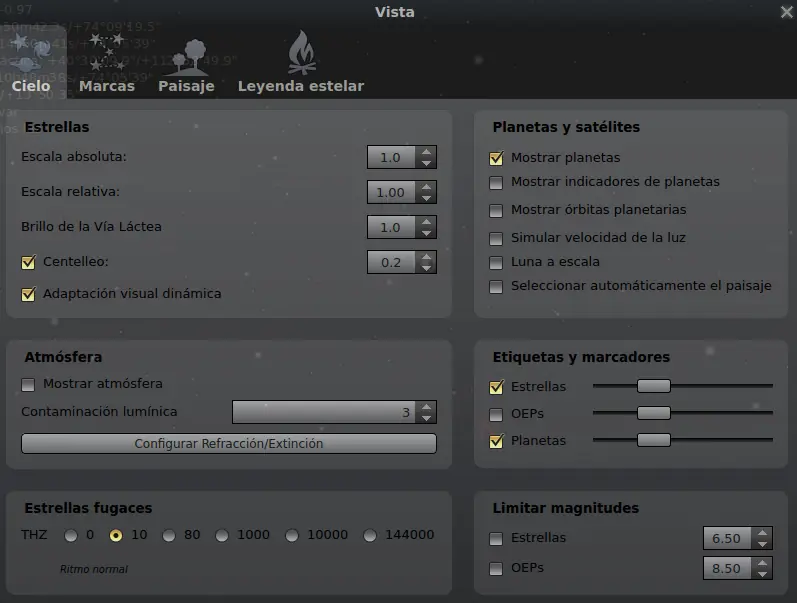
Task: Click the Estrellas magnitude 6.50 field
Action: tap(727, 538)
